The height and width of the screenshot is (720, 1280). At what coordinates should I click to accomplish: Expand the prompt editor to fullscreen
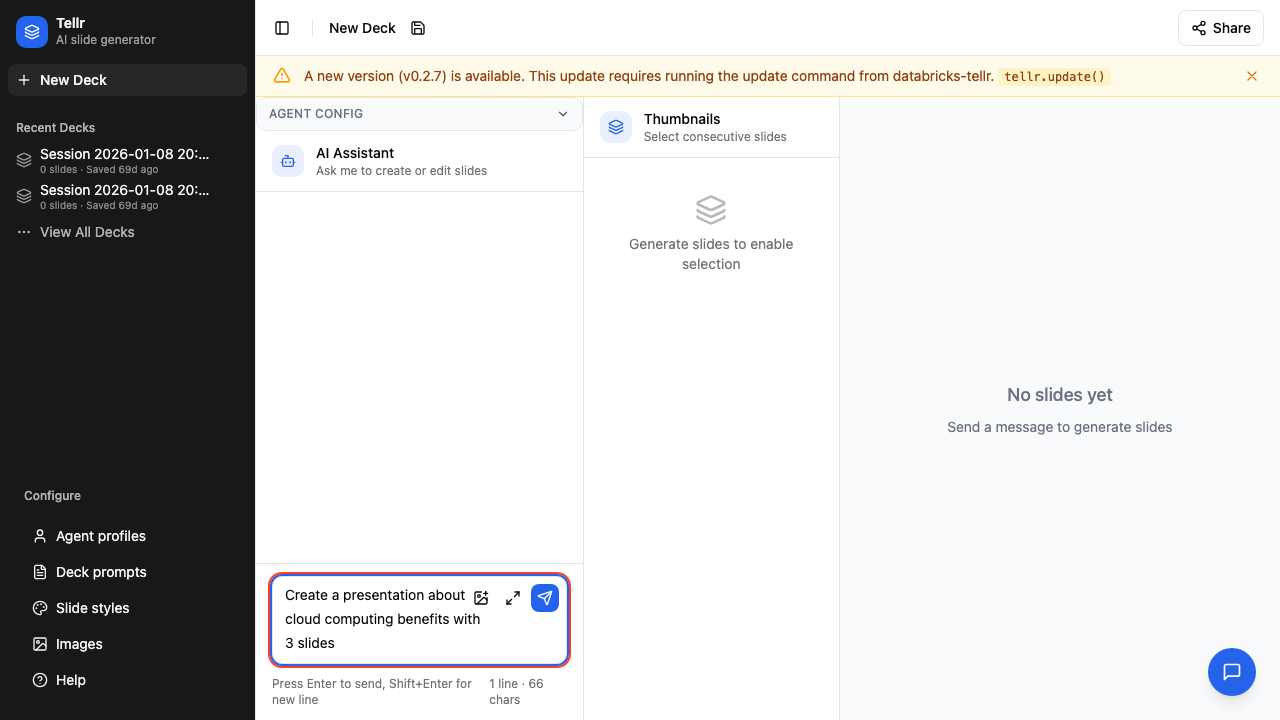pyautogui.click(x=513, y=598)
